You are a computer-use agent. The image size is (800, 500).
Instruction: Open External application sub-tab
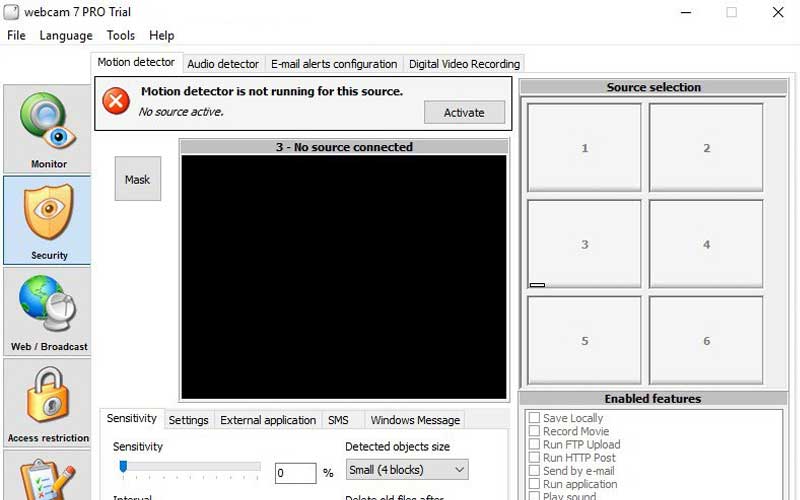[268, 420]
